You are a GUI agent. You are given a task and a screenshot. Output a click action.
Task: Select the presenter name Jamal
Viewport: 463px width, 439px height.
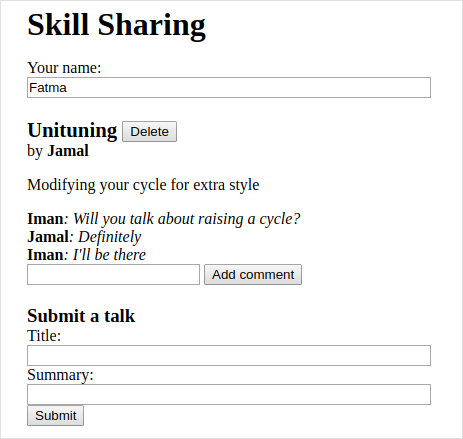(68, 151)
